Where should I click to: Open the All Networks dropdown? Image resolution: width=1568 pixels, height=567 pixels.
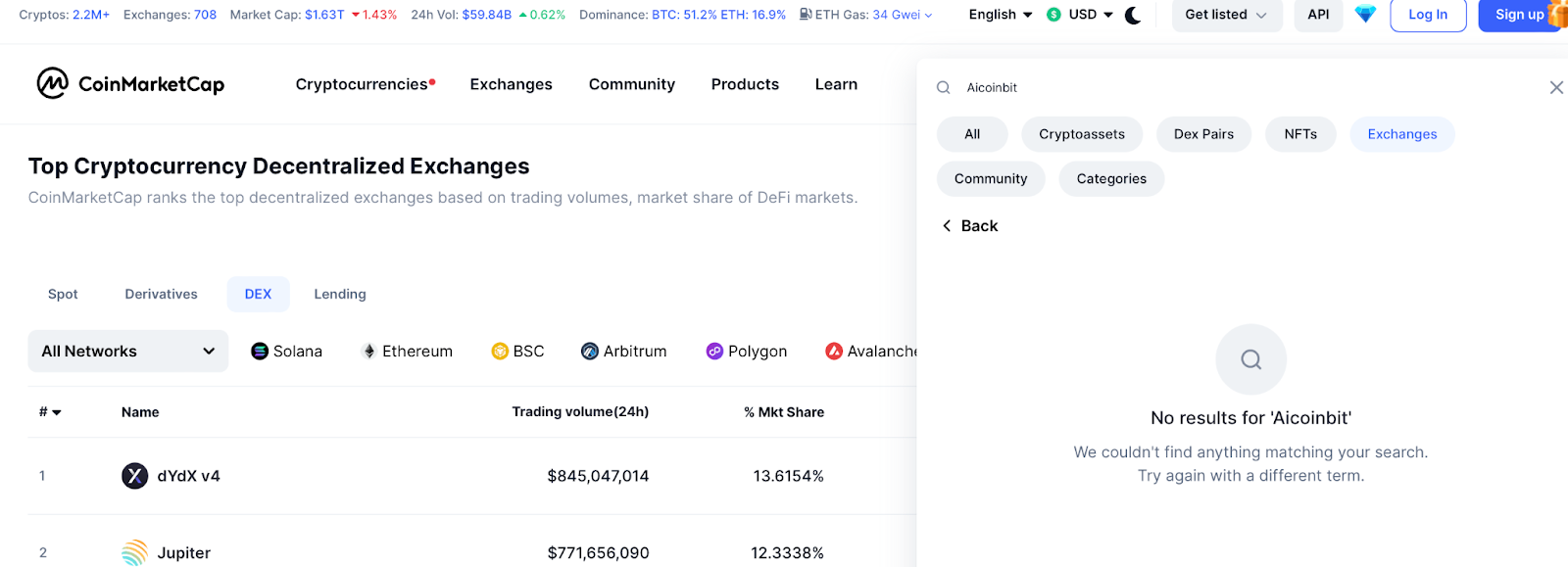[x=128, y=351]
